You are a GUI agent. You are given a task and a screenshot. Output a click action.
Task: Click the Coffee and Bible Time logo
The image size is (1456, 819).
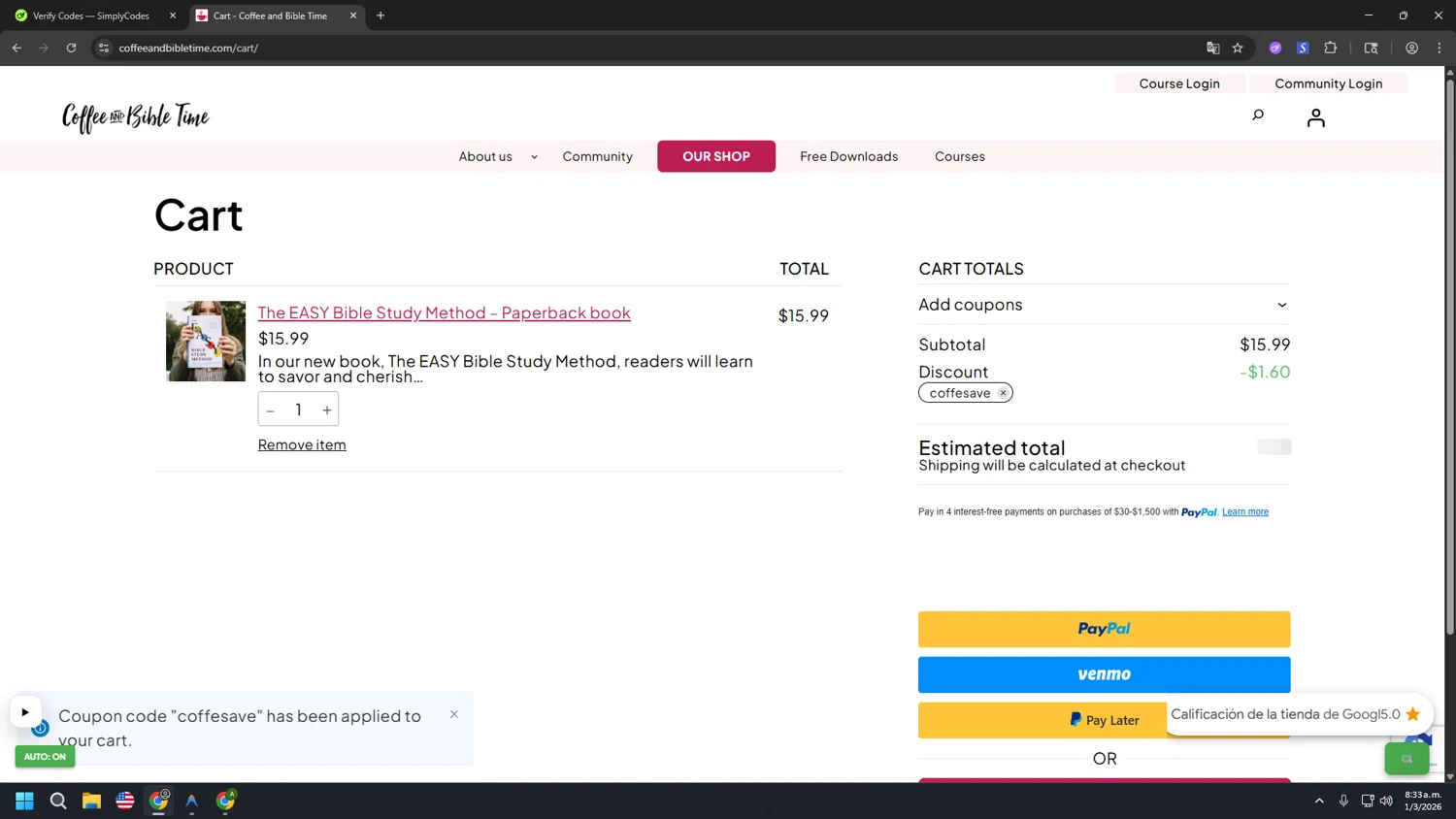pos(136,117)
